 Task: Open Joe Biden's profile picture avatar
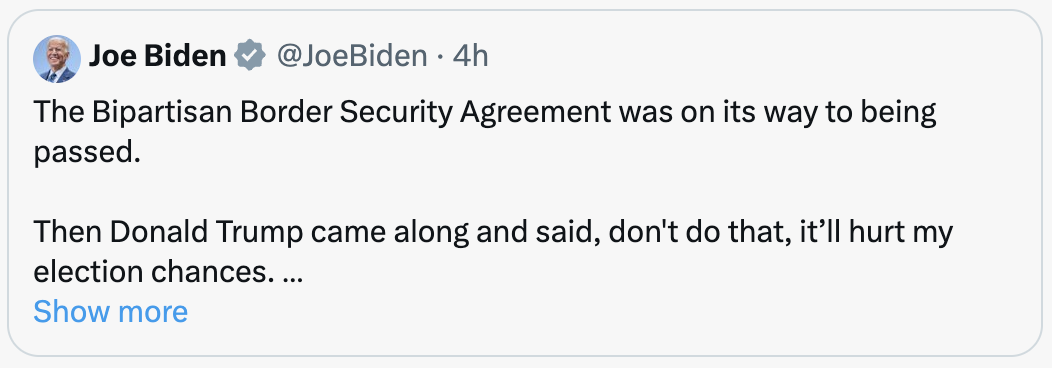[57, 59]
